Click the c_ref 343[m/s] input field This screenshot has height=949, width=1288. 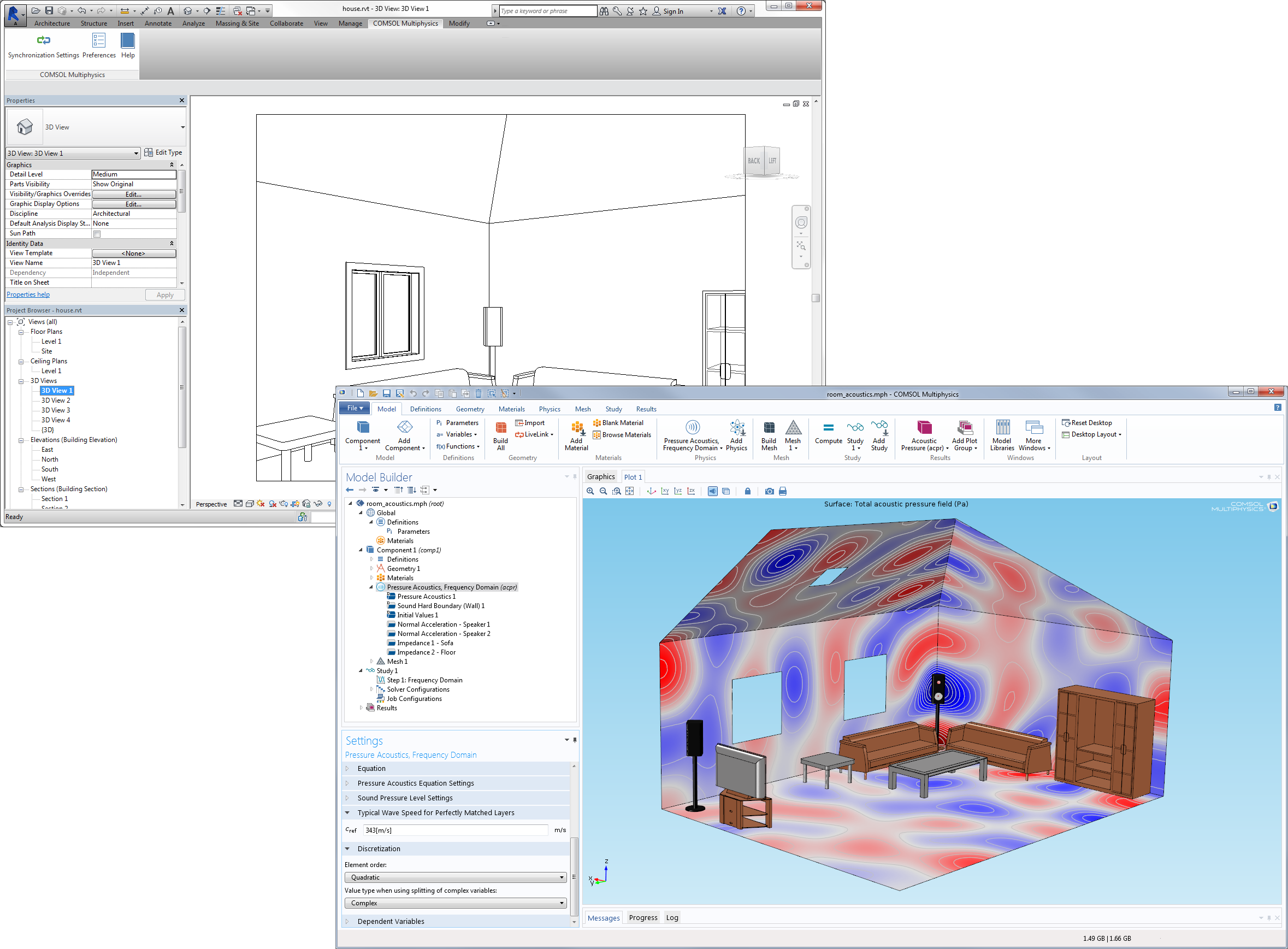pyautogui.click(x=455, y=830)
